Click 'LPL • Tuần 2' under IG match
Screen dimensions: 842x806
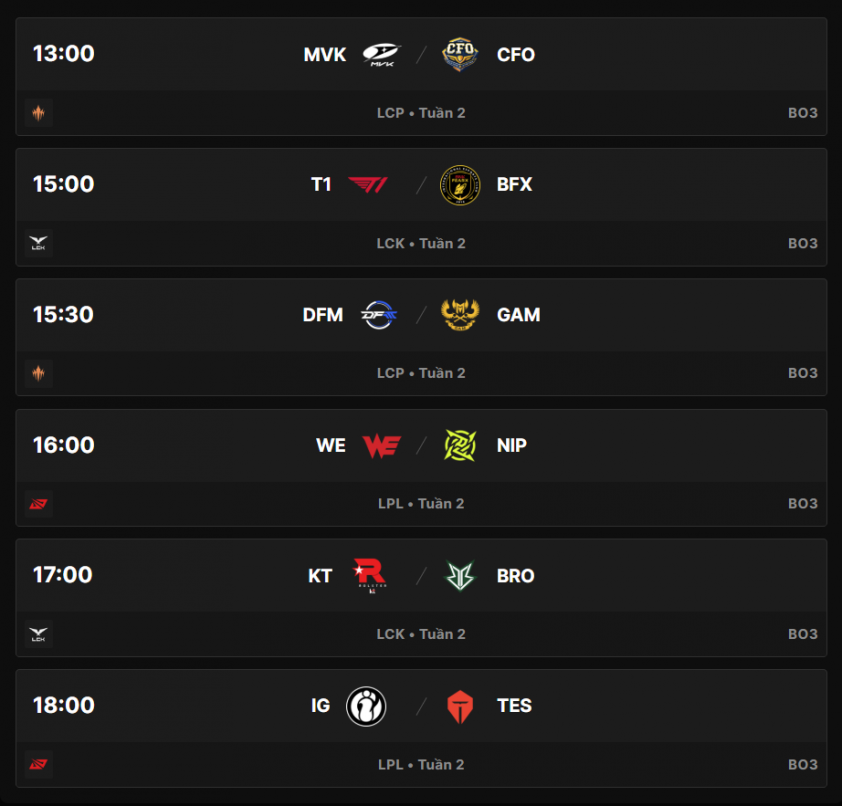421,765
